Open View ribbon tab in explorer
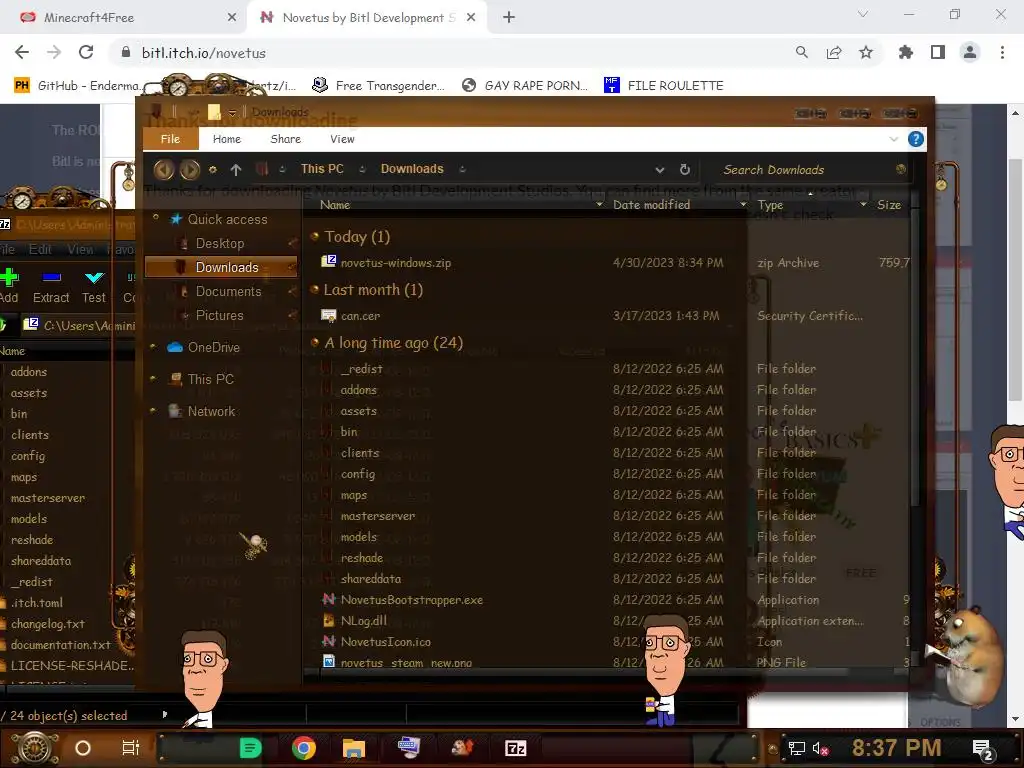Image resolution: width=1024 pixels, height=768 pixels. pyautogui.click(x=342, y=139)
